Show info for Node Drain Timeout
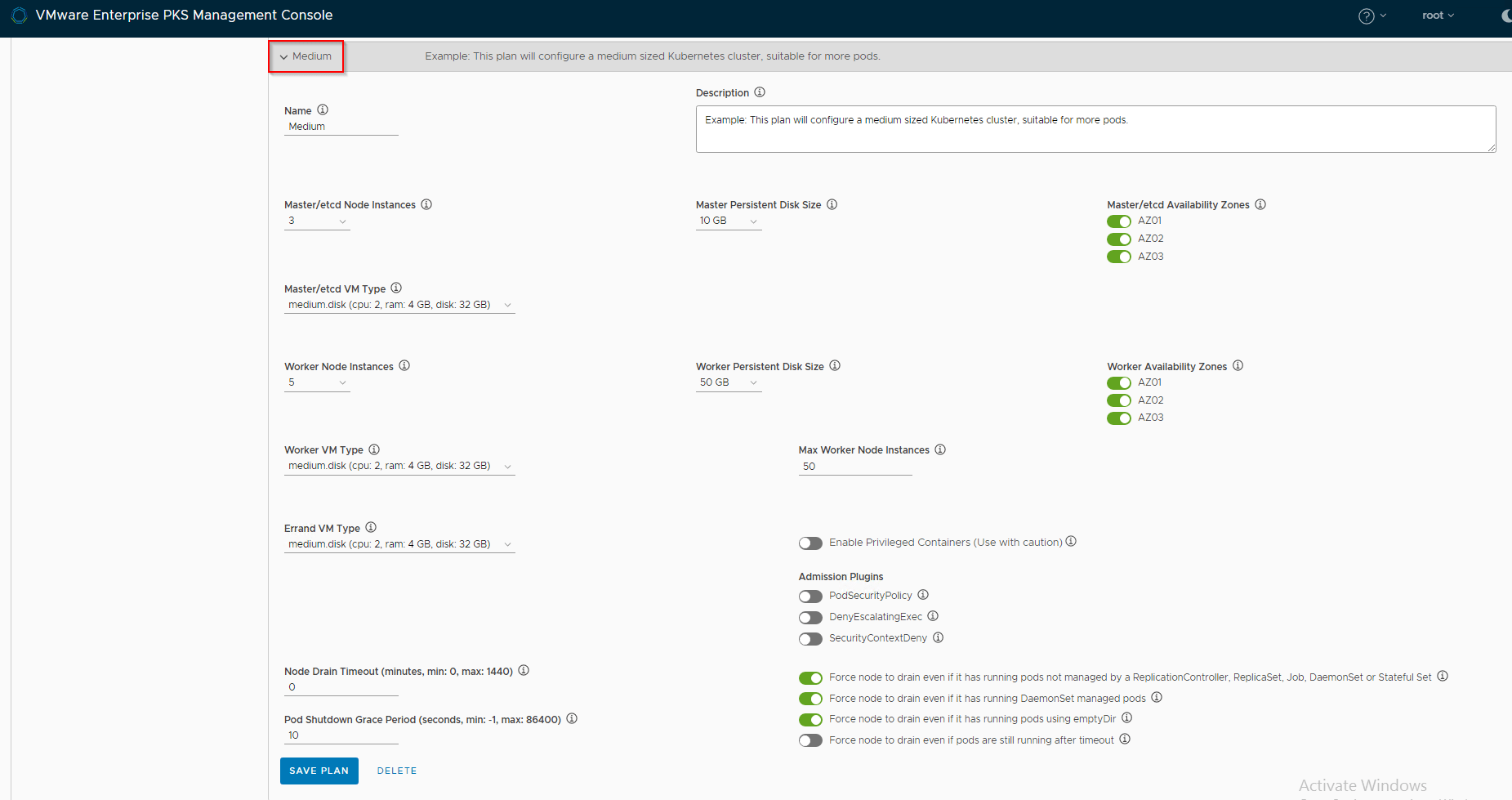This screenshot has width=1512, height=800. [524, 670]
